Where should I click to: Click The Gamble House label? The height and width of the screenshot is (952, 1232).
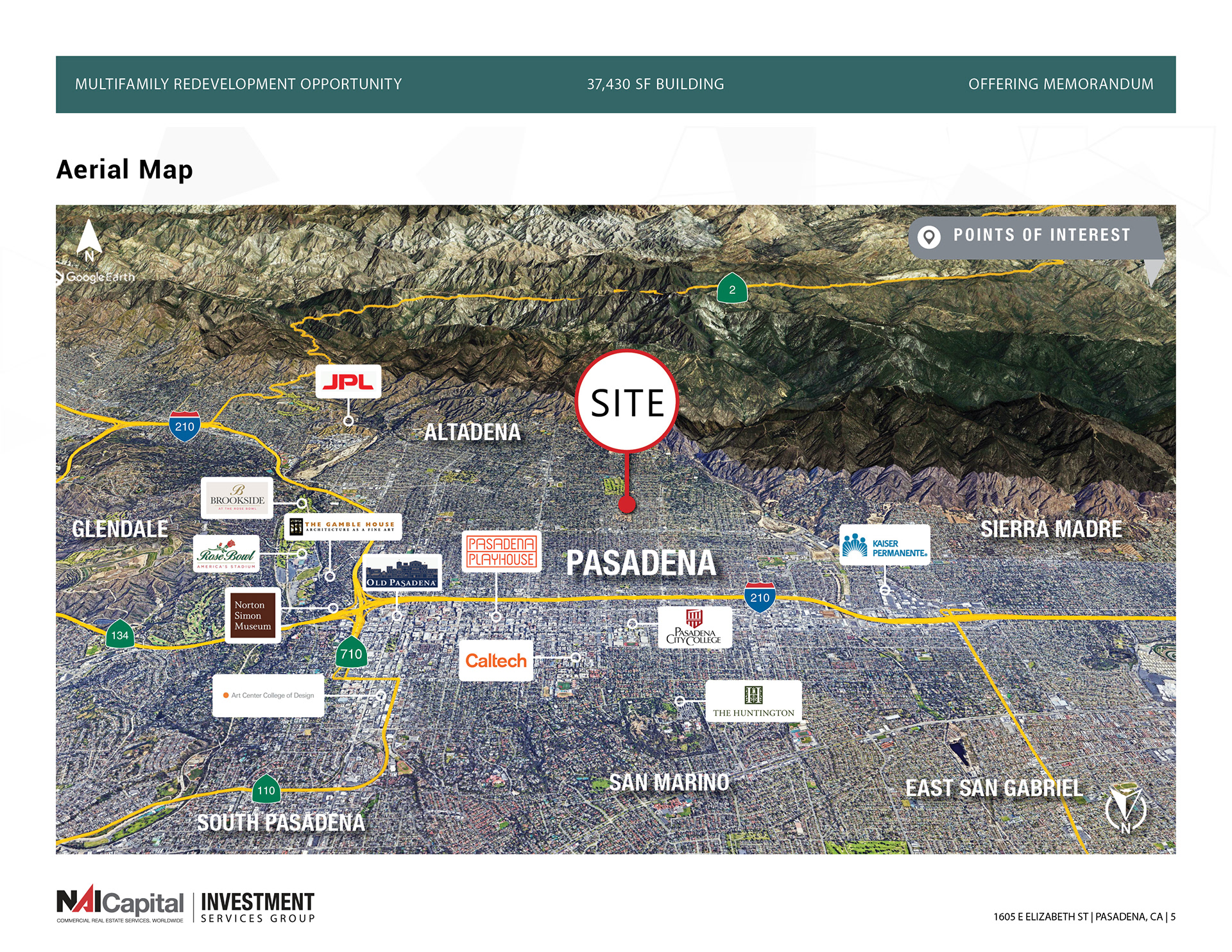point(343,527)
